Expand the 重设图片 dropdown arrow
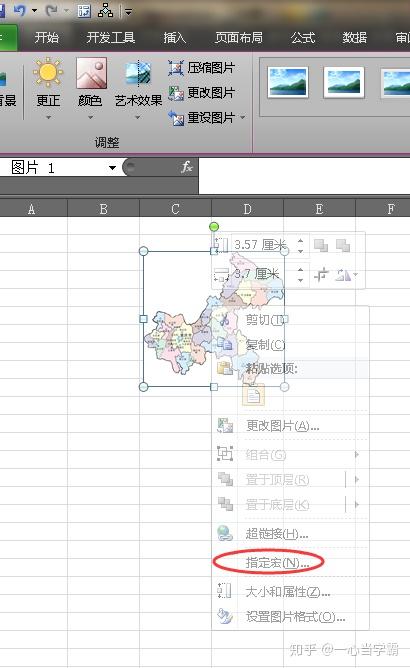This screenshot has height=668, width=410. [243, 117]
